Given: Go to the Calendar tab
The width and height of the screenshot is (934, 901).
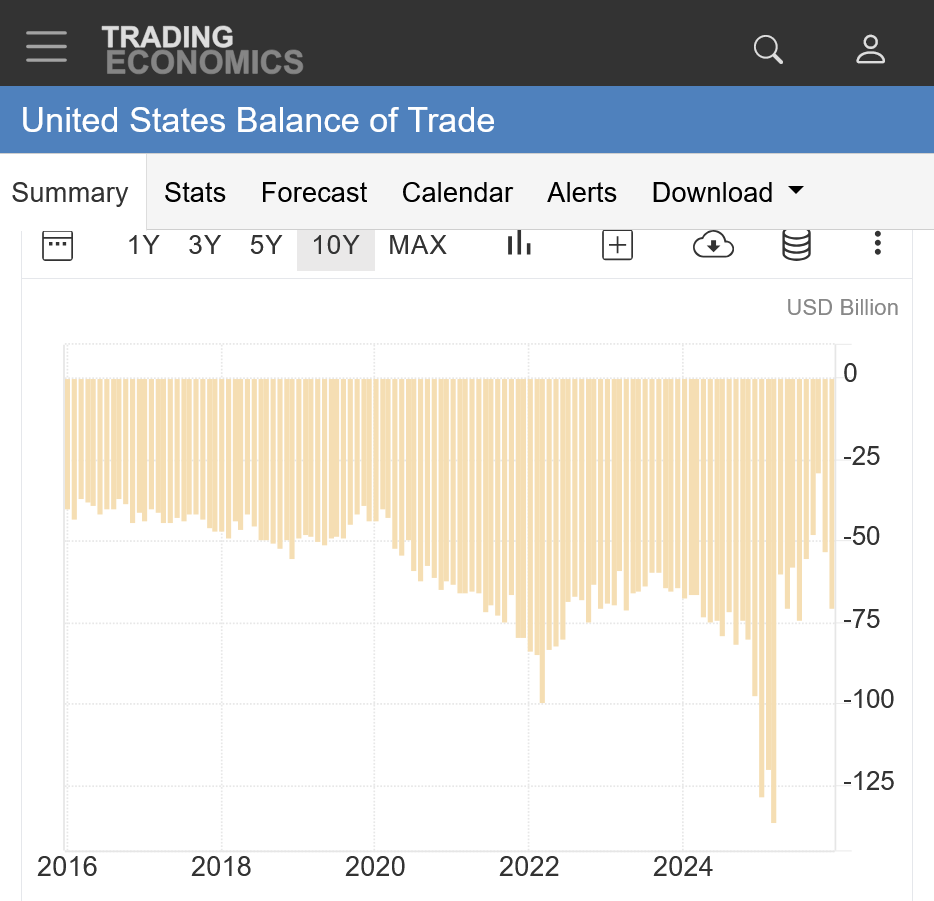Looking at the screenshot, I should (x=457, y=193).
